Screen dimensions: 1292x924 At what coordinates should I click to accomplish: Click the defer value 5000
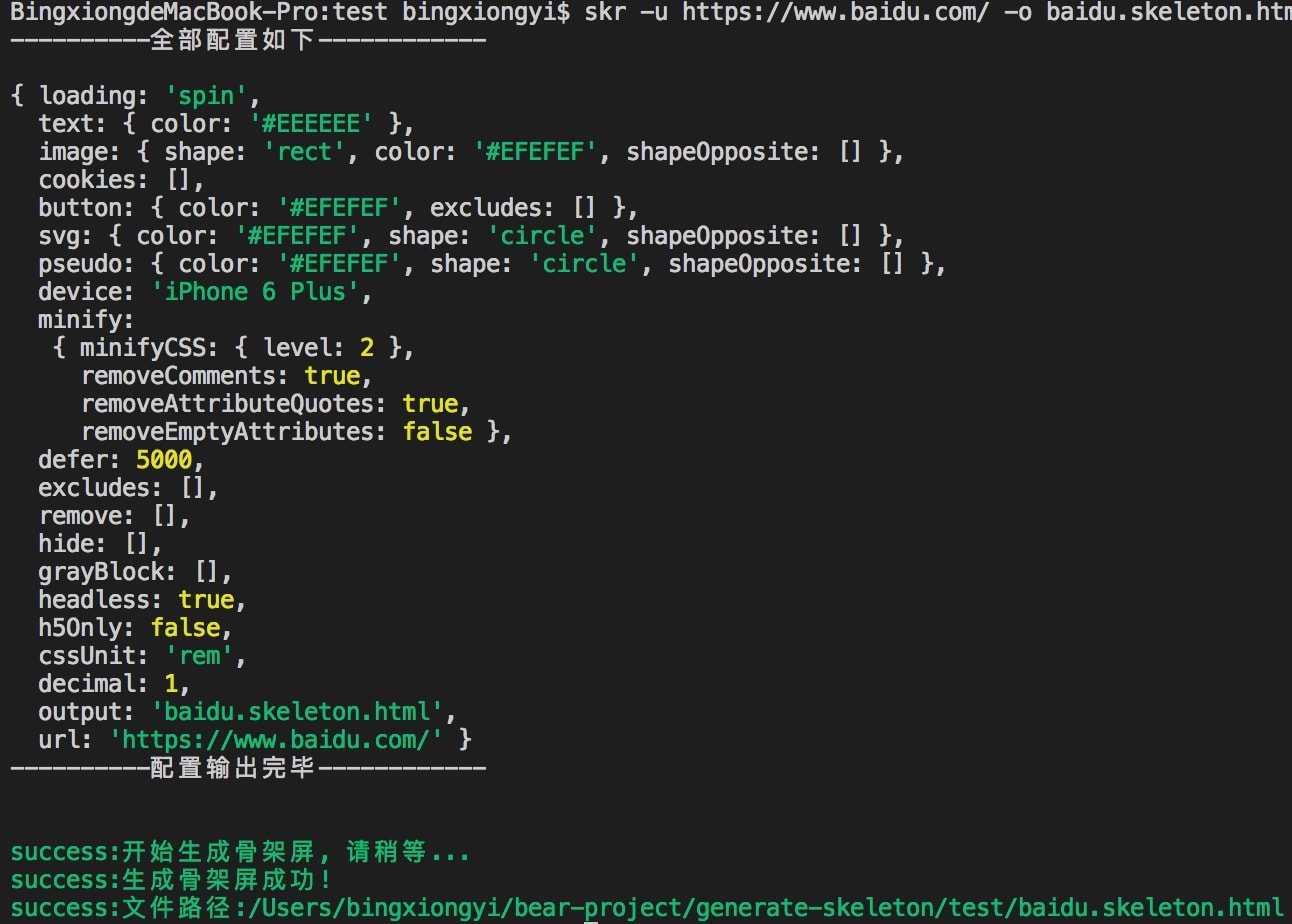[x=164, y=460]
